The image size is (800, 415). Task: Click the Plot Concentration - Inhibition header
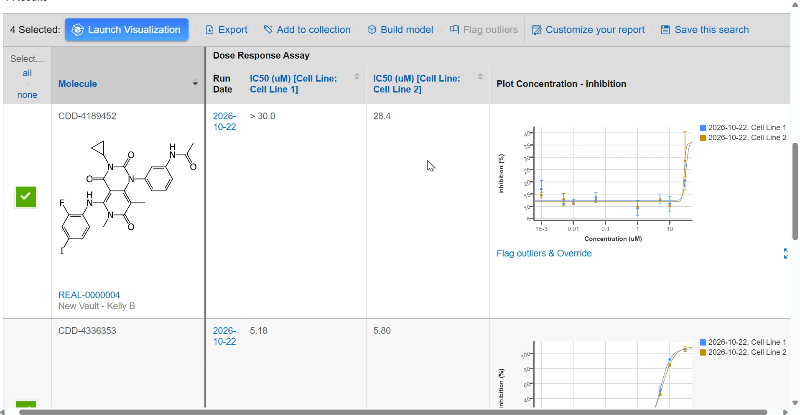pos(561,84)
